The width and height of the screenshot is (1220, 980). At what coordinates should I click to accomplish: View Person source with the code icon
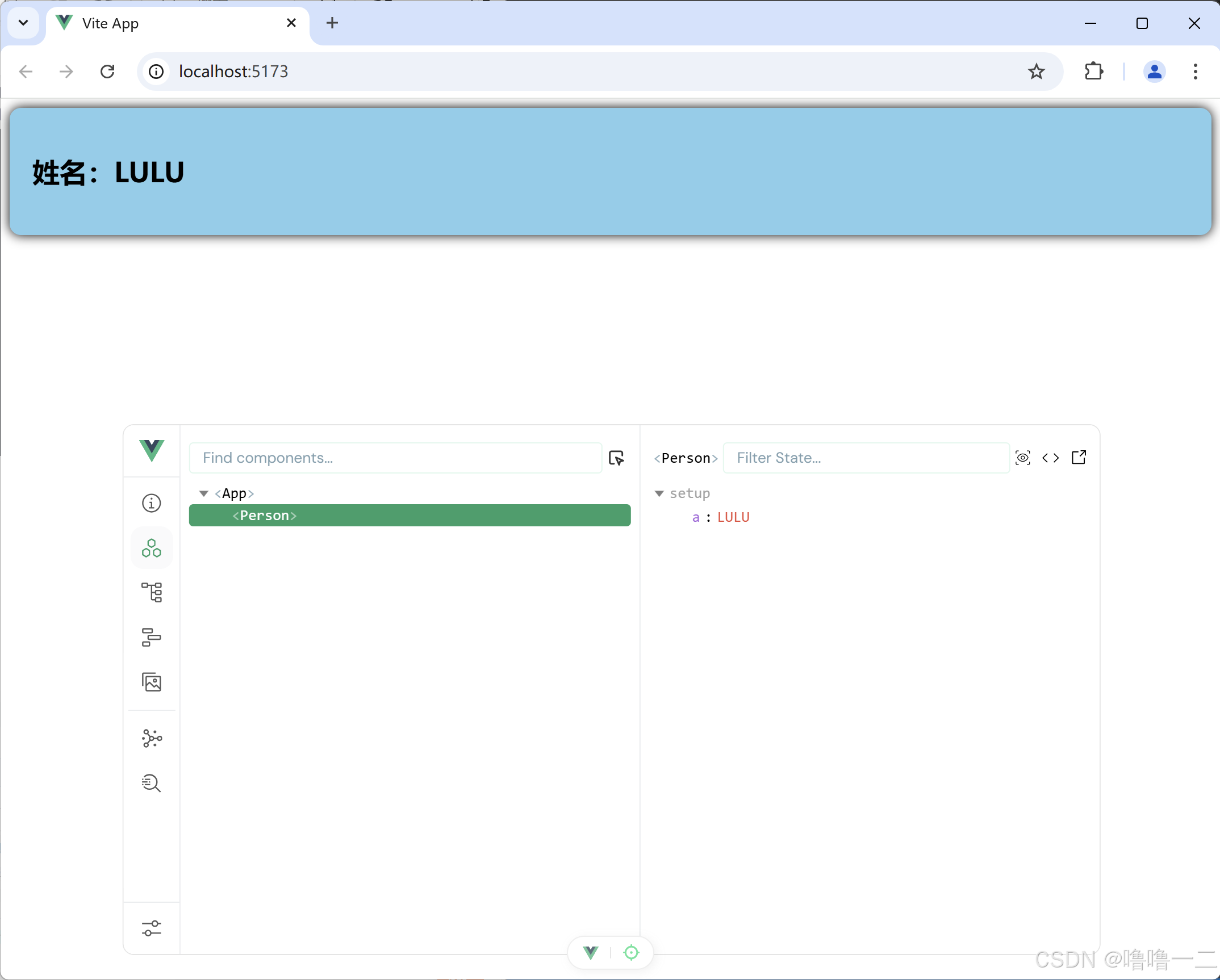[x=1051, y=458]
